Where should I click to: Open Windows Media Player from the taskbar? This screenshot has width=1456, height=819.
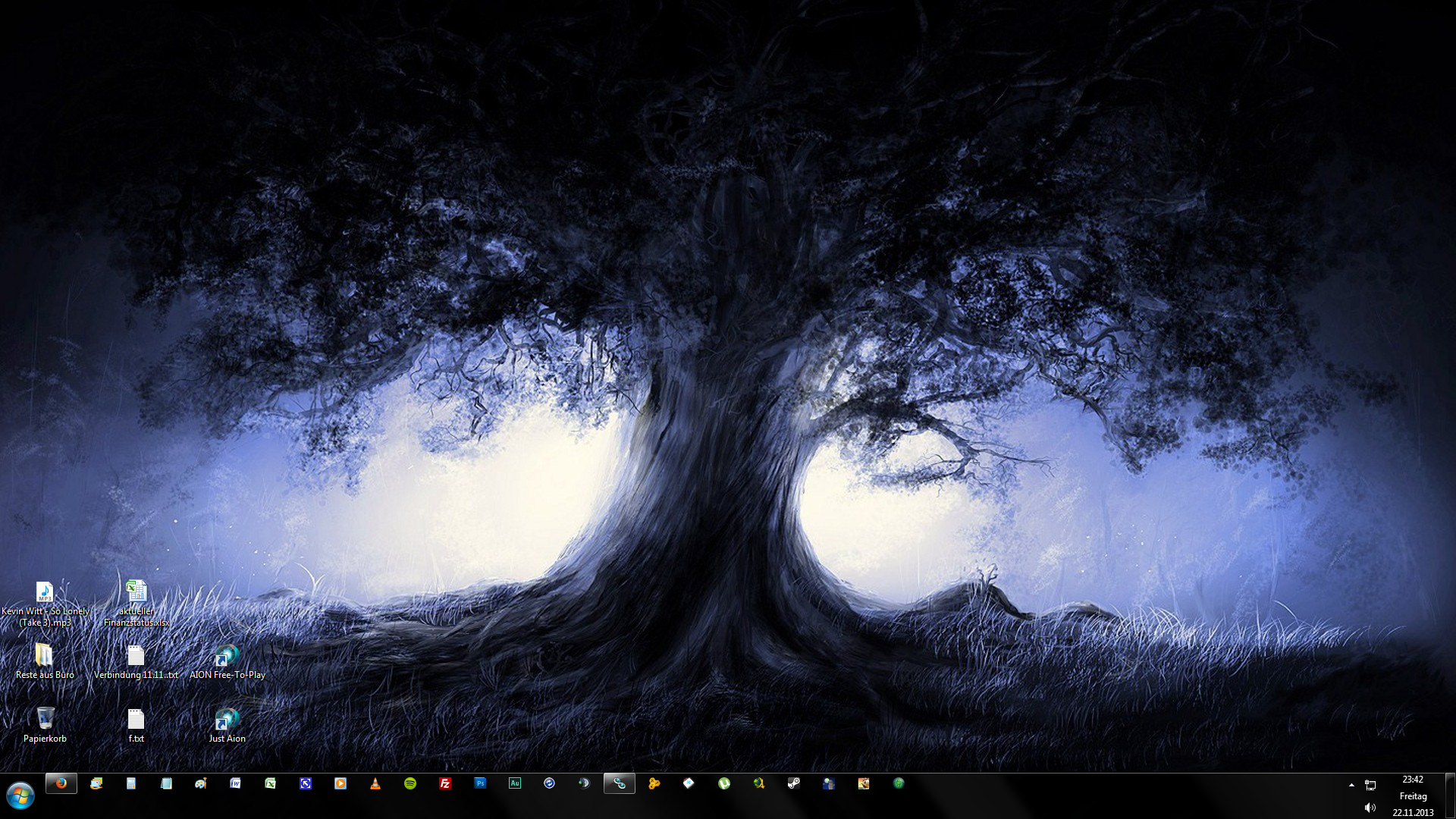point(340,783)
